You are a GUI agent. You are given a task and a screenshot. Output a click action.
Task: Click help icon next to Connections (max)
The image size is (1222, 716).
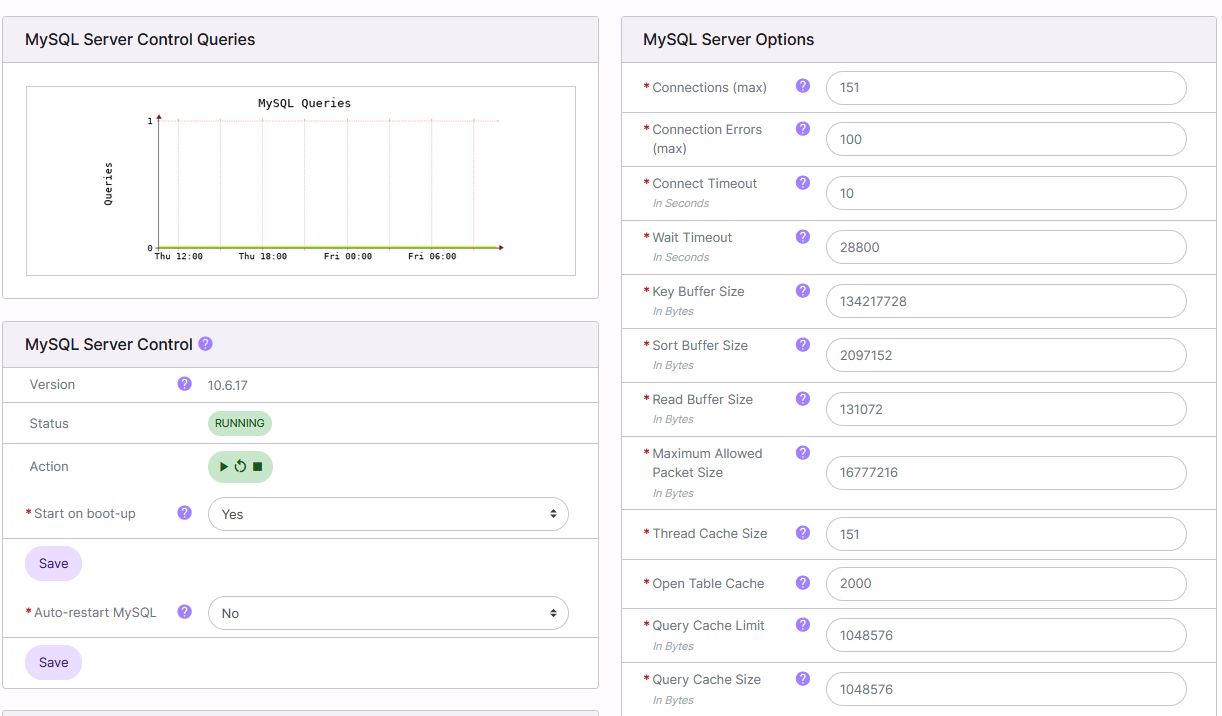point(802,86)
